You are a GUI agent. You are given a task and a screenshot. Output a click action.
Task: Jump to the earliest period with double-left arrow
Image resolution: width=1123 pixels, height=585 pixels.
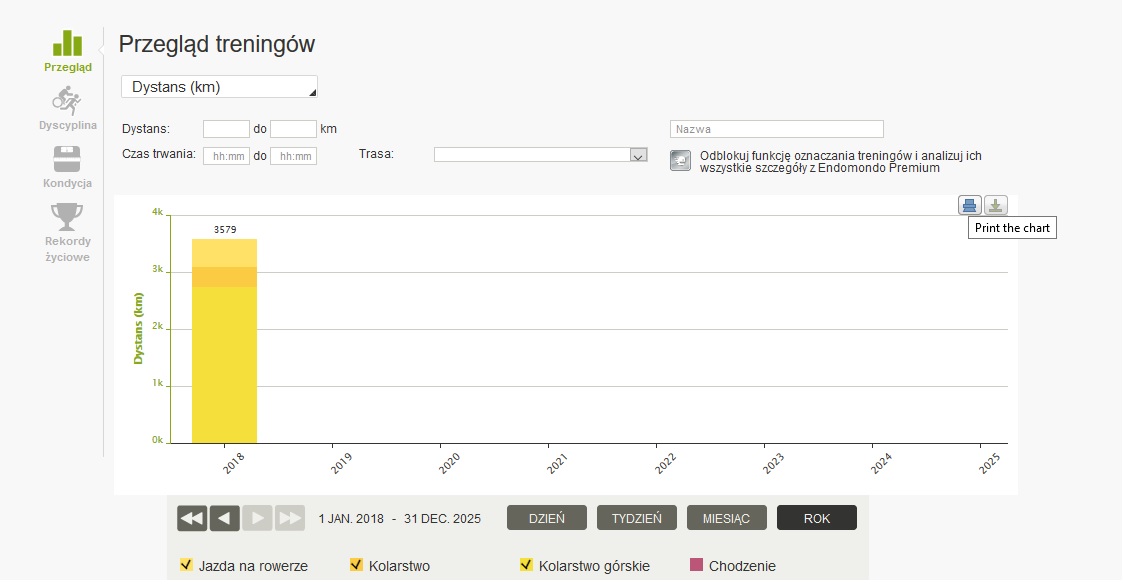(192, 518)
